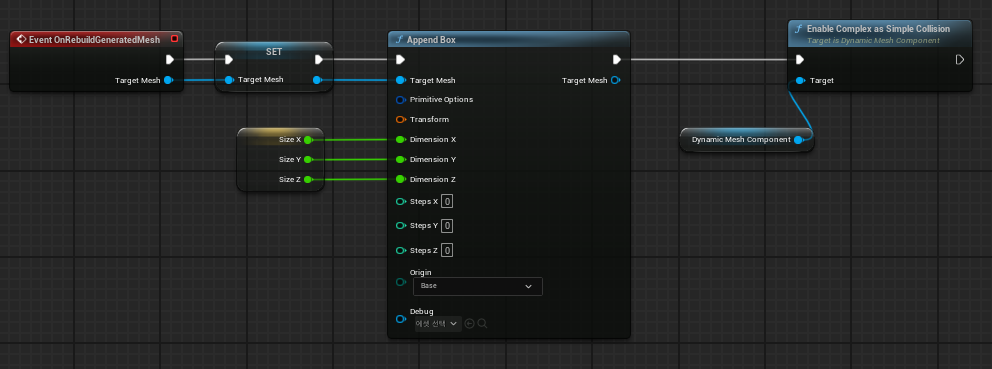The width and height of the screenshot is (992, 369).
Task: Click the Target Mesh input pin on Append Box
Action: pos(400,80)
